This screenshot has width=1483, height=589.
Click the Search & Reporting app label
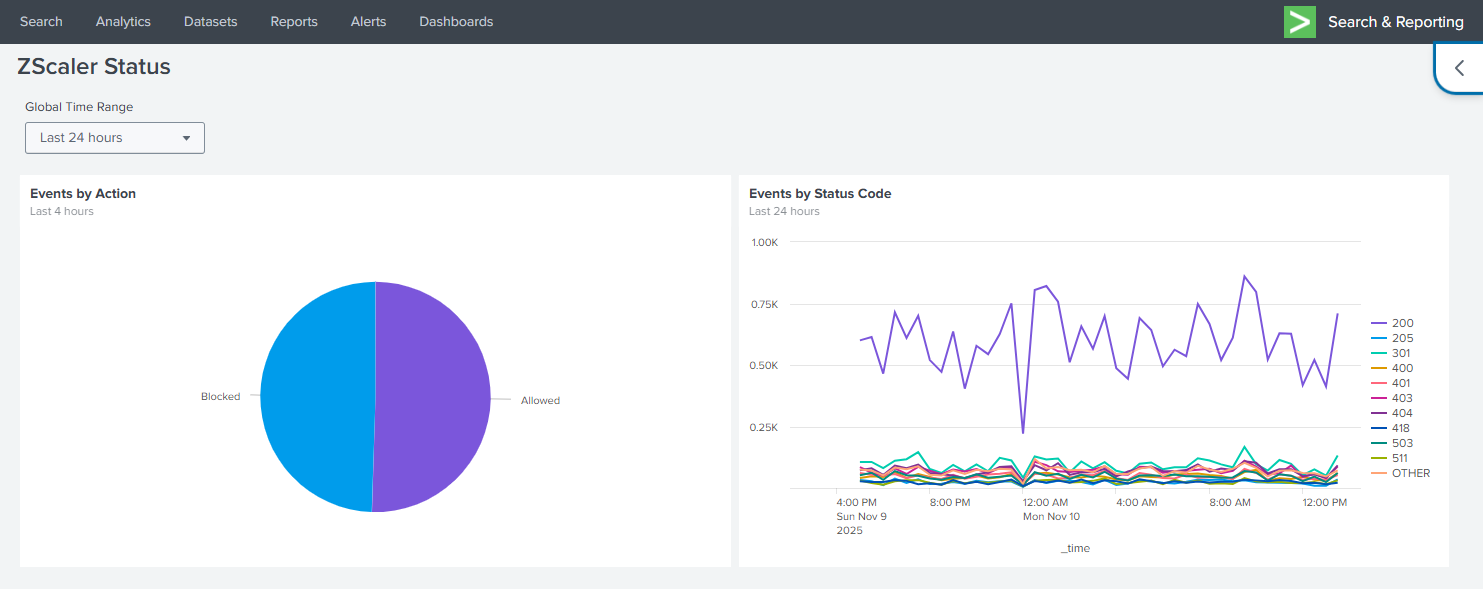1395,22
